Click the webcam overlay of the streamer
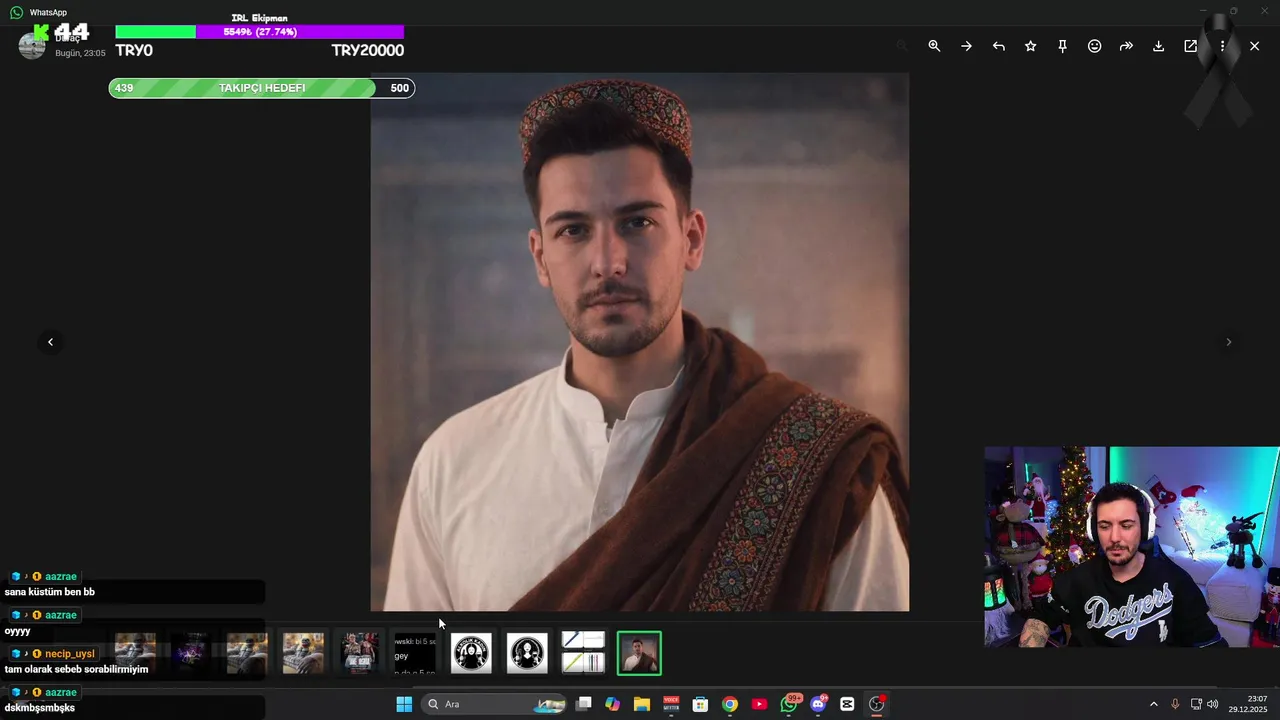Image resolution: width=1280 pixels, height=720 pixels. tap(1132, 547)
